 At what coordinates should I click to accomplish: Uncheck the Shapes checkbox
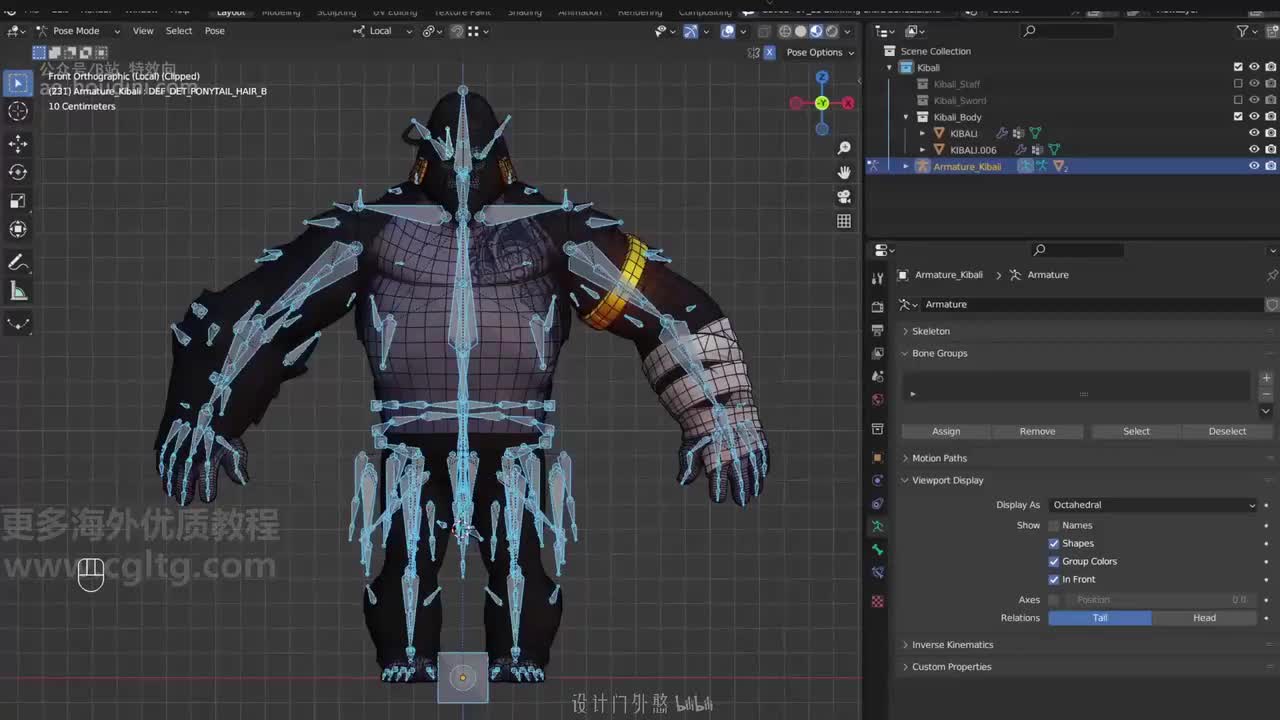[1053, 543]
